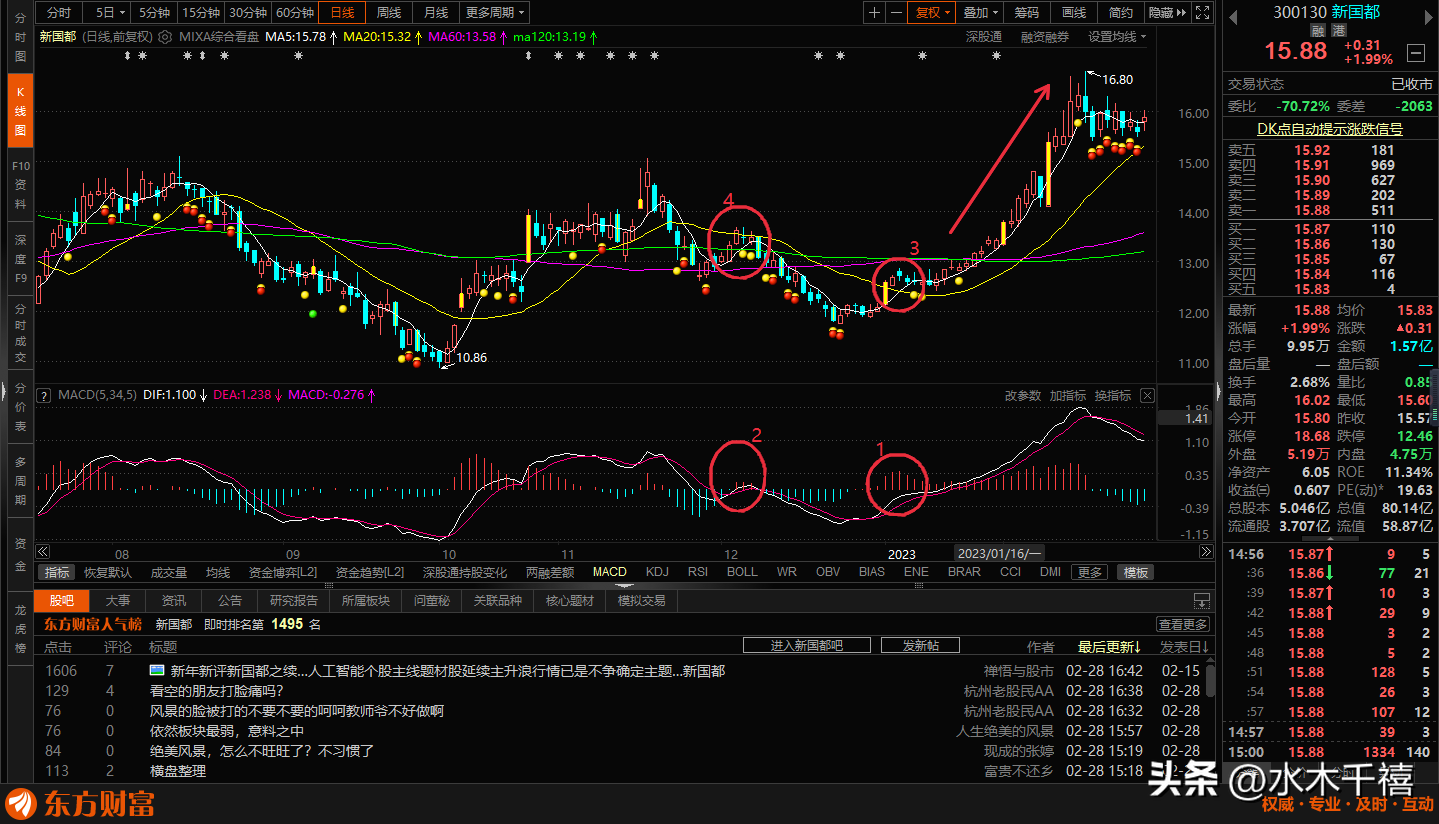Open 复权 adjustment dropdown
Viewport: 1439px width, 824px height.
point(934,13)
